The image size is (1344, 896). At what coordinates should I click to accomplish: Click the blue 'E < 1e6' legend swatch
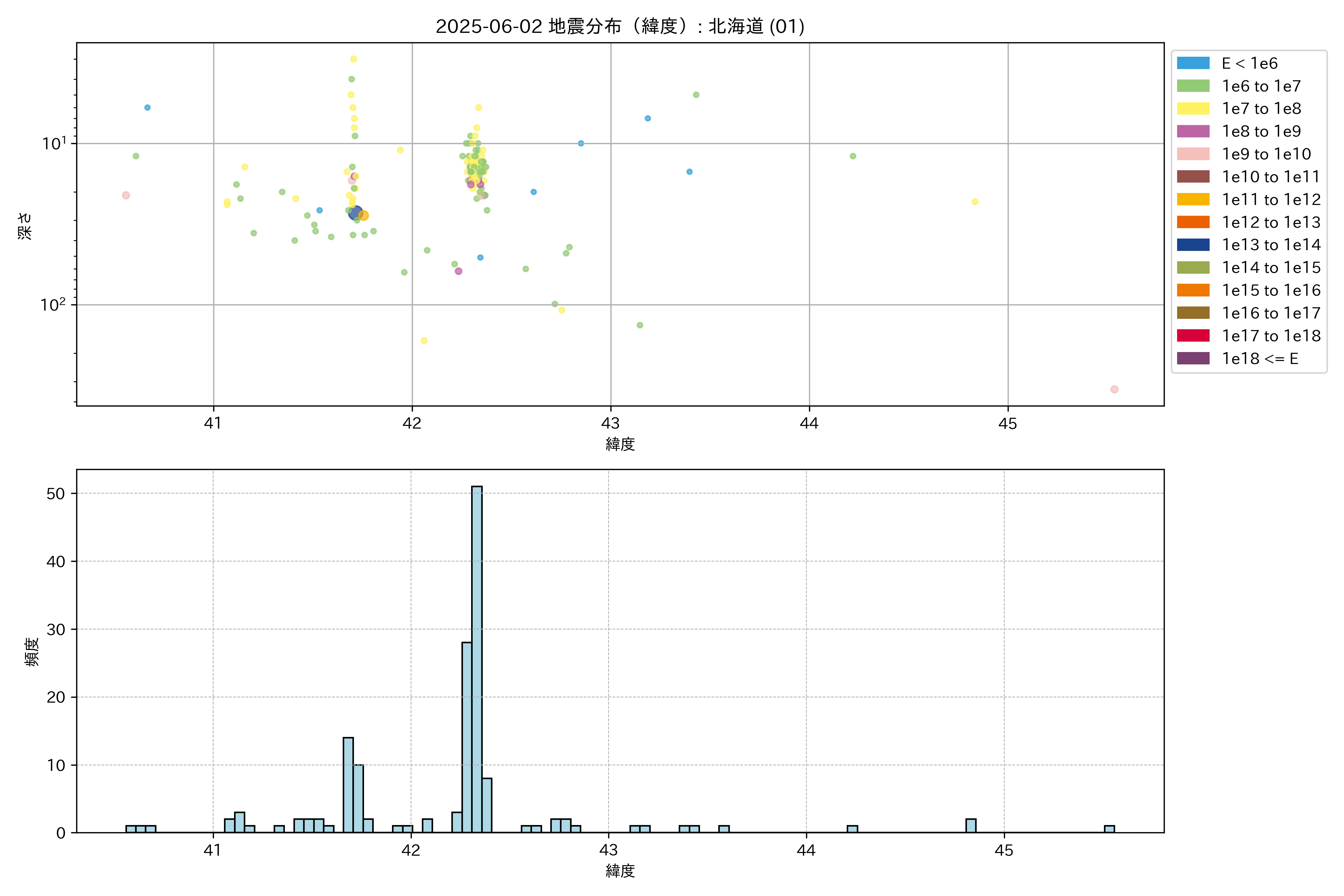pos(1192,63)
